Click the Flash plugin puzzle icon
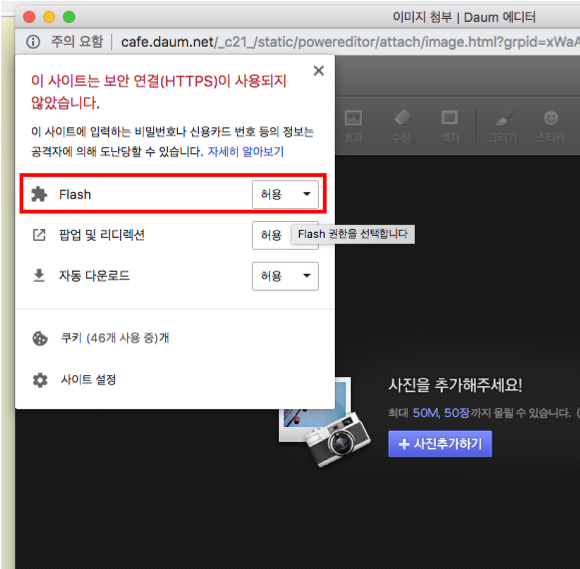This screenshot has width=580, height=569. pos(39,194)
